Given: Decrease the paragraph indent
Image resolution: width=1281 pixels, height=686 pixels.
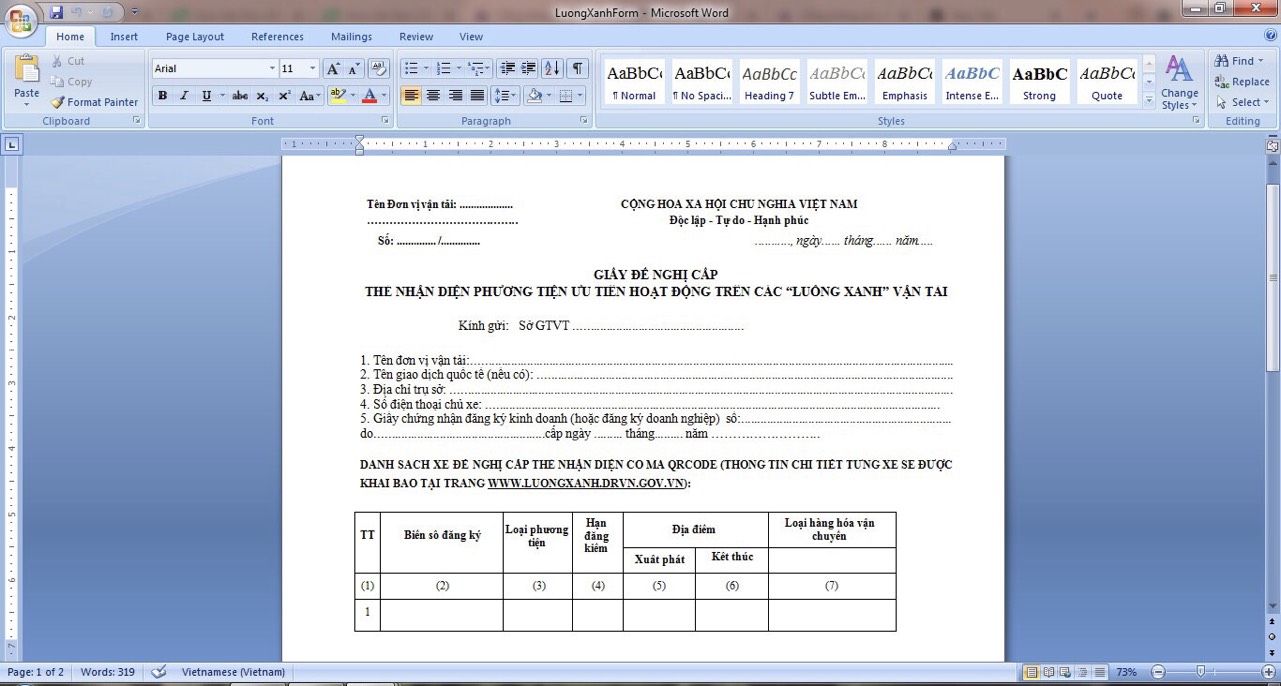Looking at the screenshot, I should (x=507, y=69).
